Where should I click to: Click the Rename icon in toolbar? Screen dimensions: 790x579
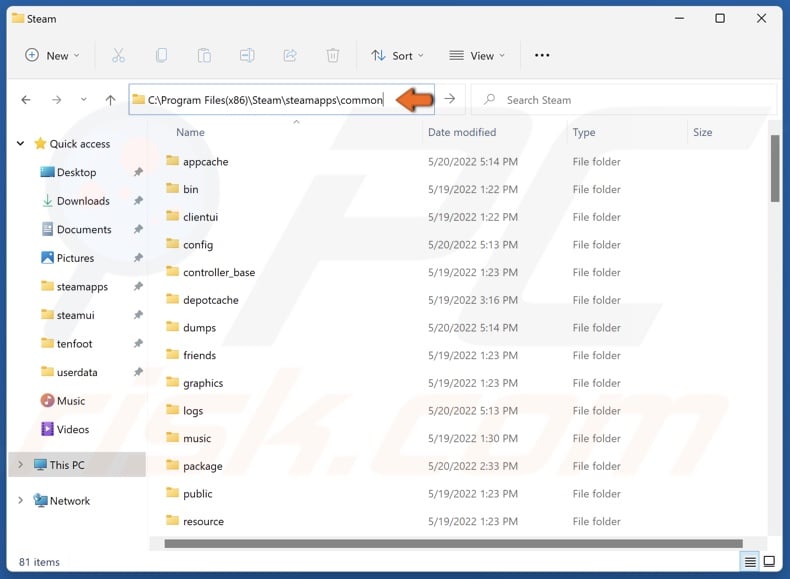pyautogui.click(x=247, y=55)
